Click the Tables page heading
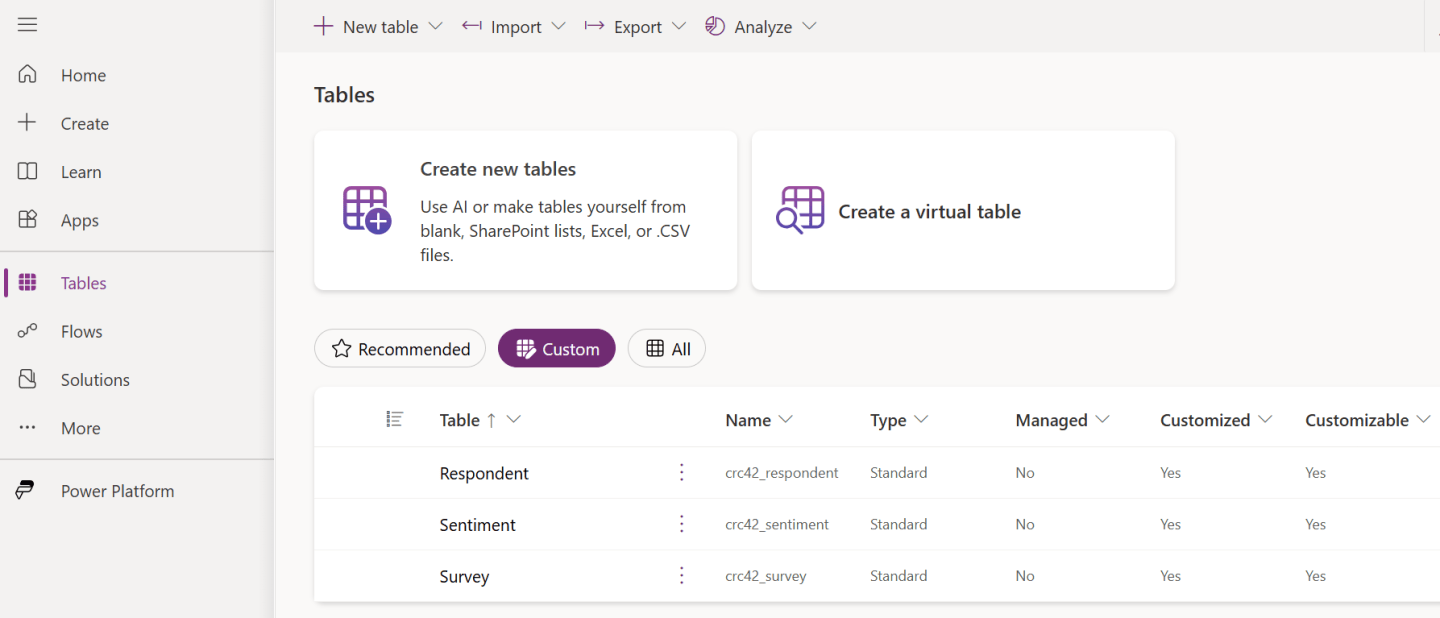This screenshot has height=618, width=1440. 344,95
